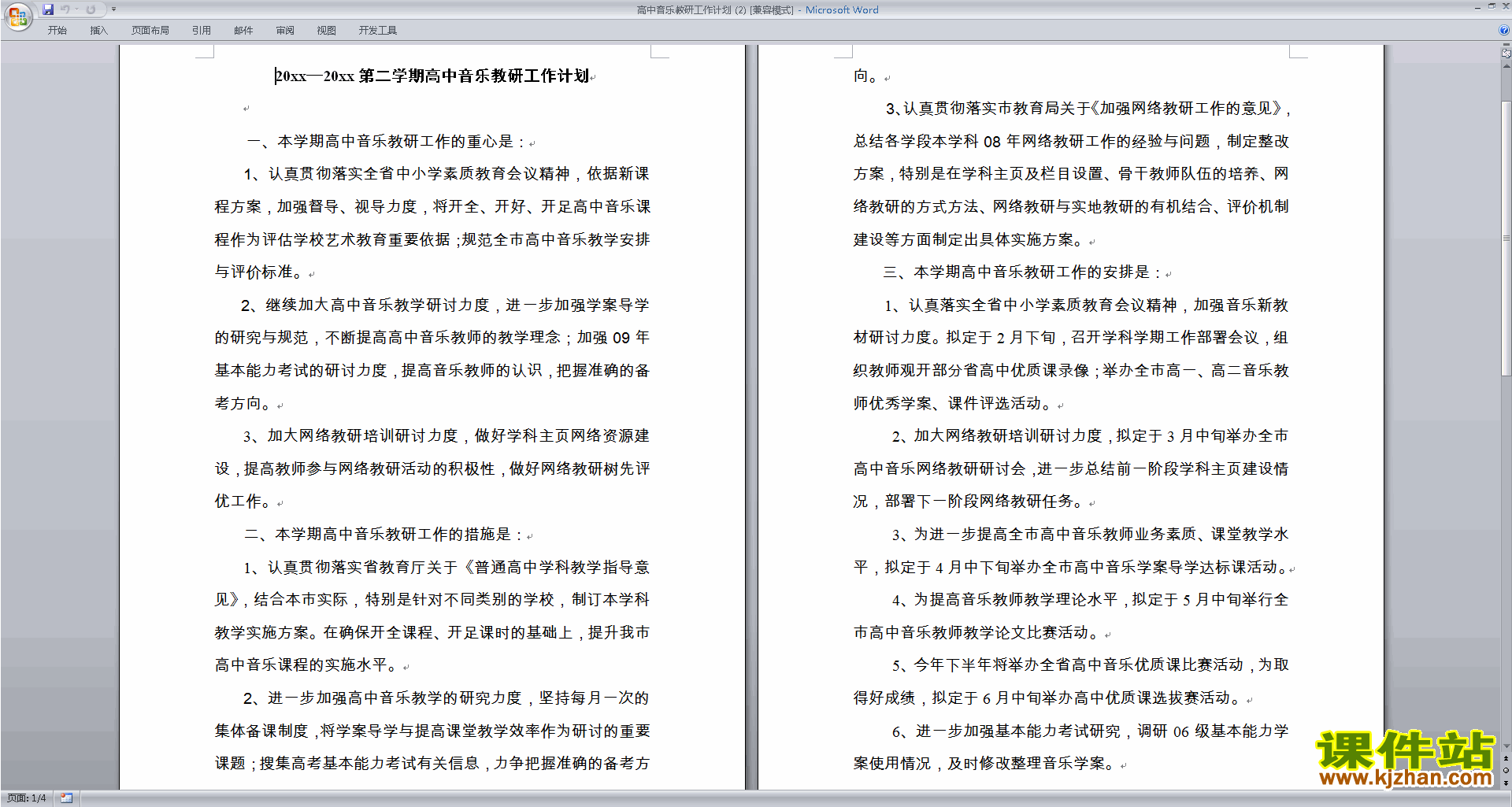Open the Customize Quick Access Toolbar dropdown

[113, 9]
